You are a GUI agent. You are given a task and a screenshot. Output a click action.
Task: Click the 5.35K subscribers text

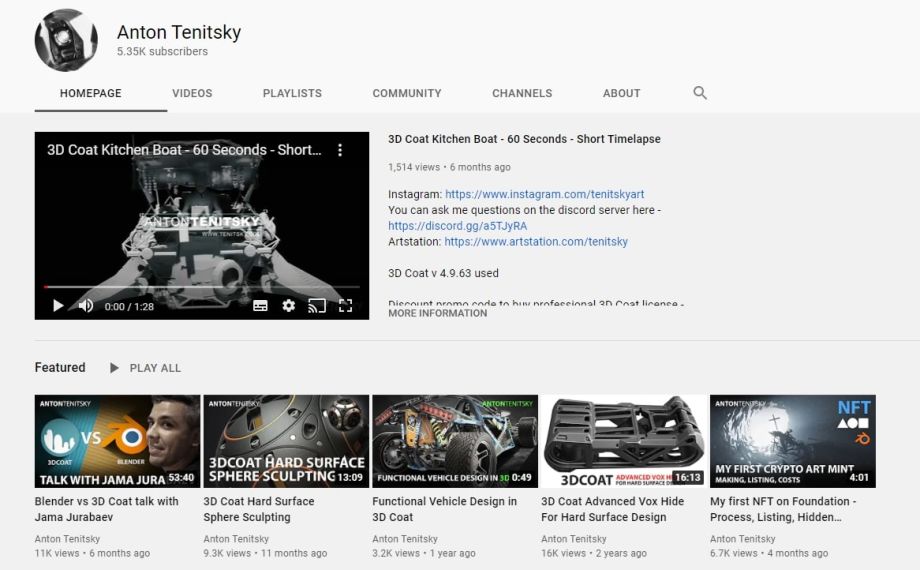[x=162, y=52]
